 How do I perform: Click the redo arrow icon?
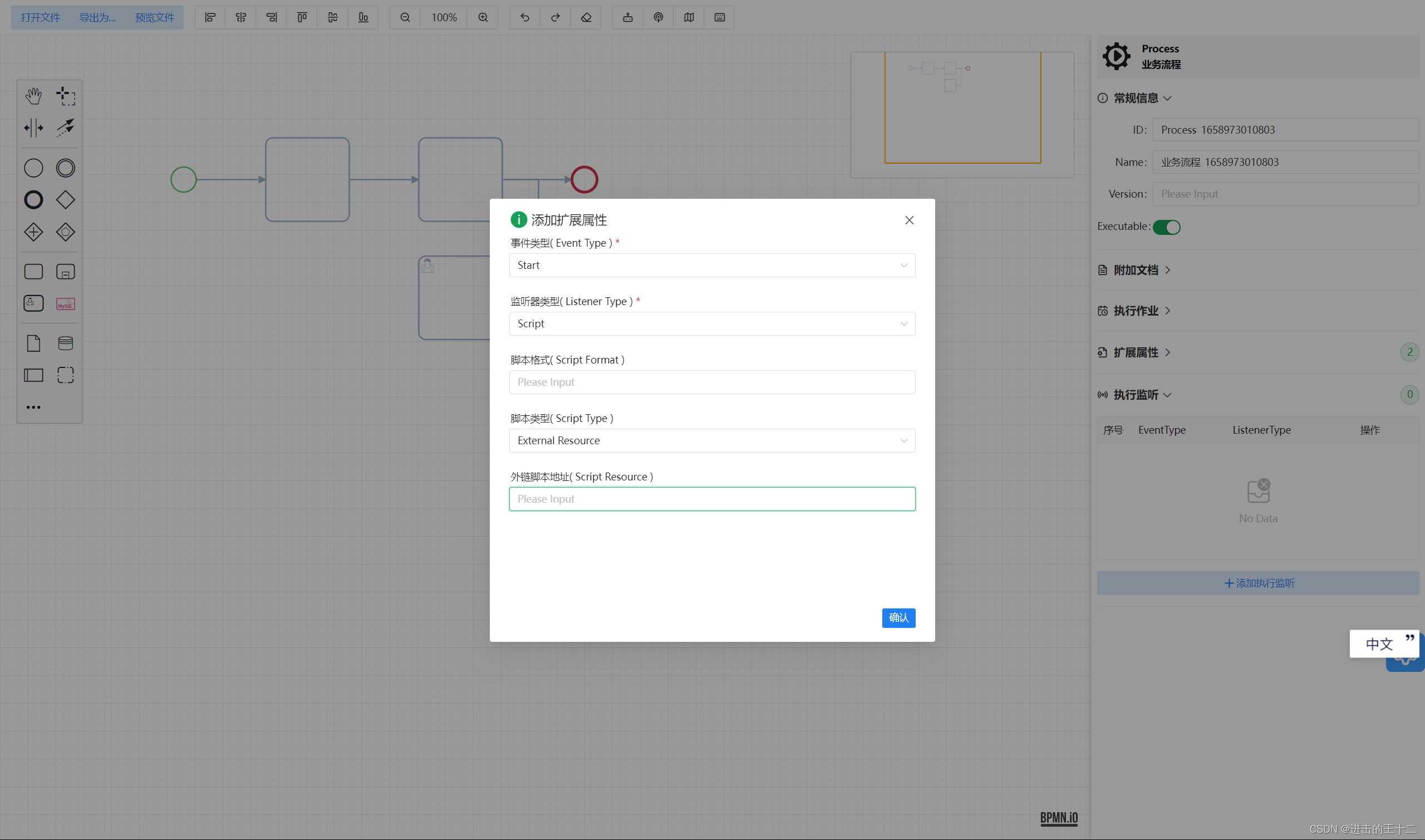tap(555, 17)
